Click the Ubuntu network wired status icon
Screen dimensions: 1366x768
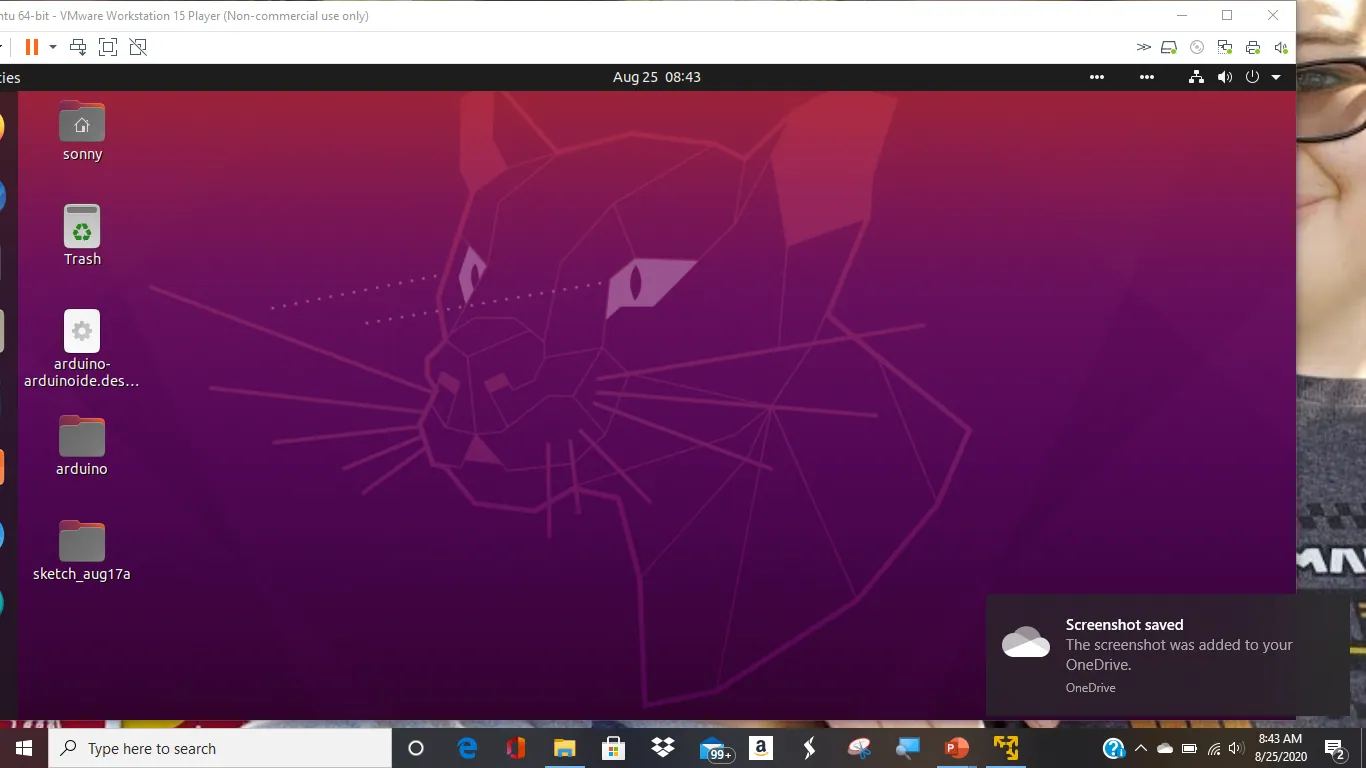(1196, 77)
